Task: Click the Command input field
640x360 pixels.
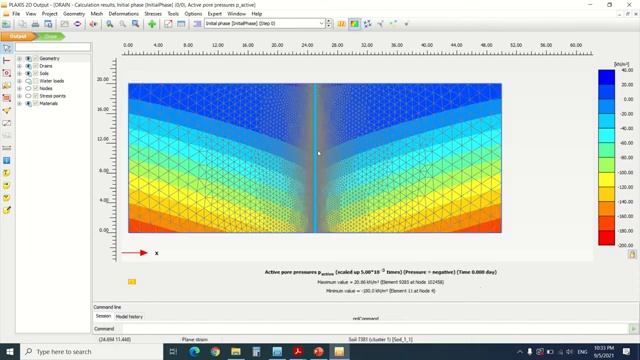Action: click(375, 329)
